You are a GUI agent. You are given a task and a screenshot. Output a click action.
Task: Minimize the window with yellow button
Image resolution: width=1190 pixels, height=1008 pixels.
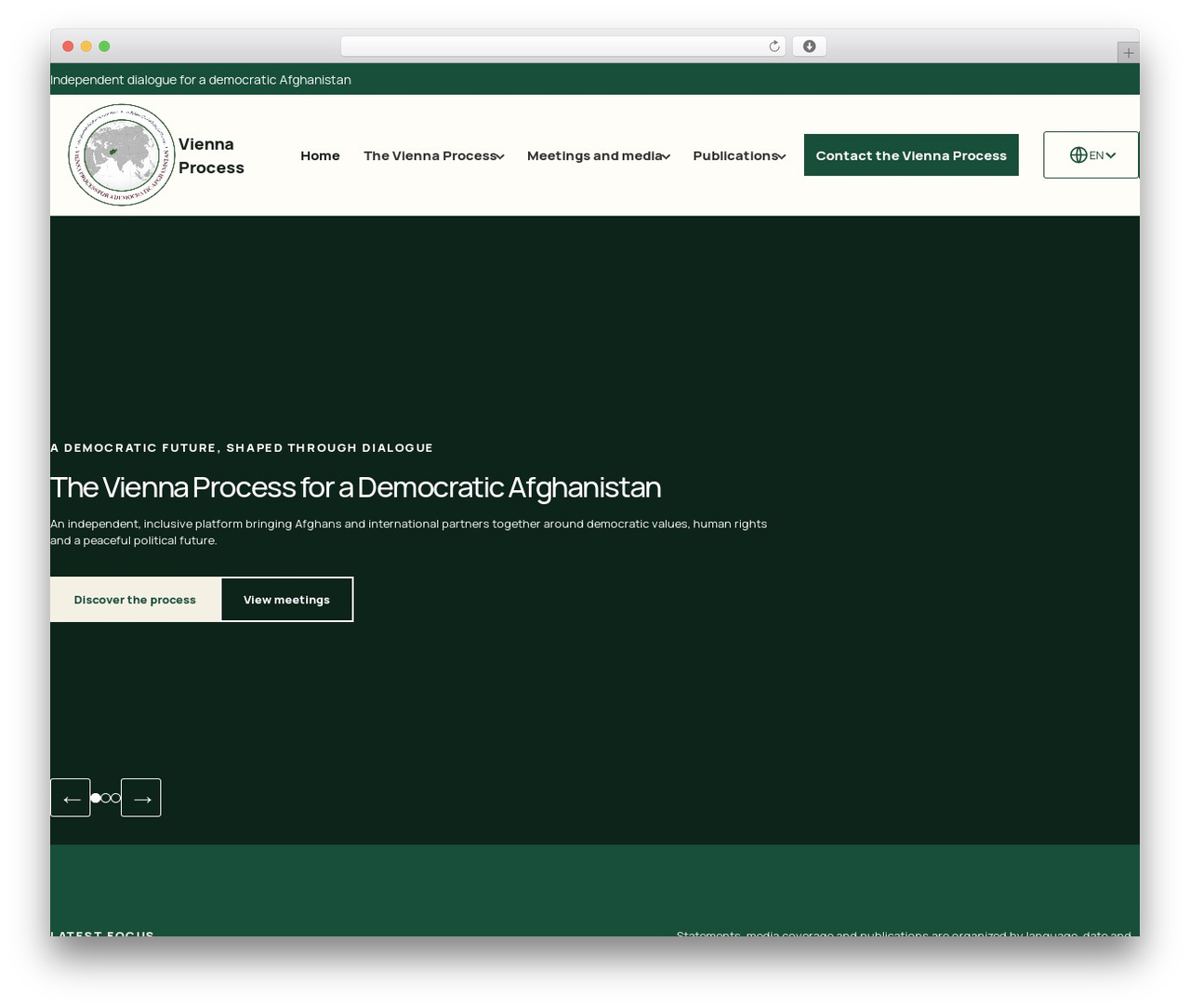click(86, 46)
